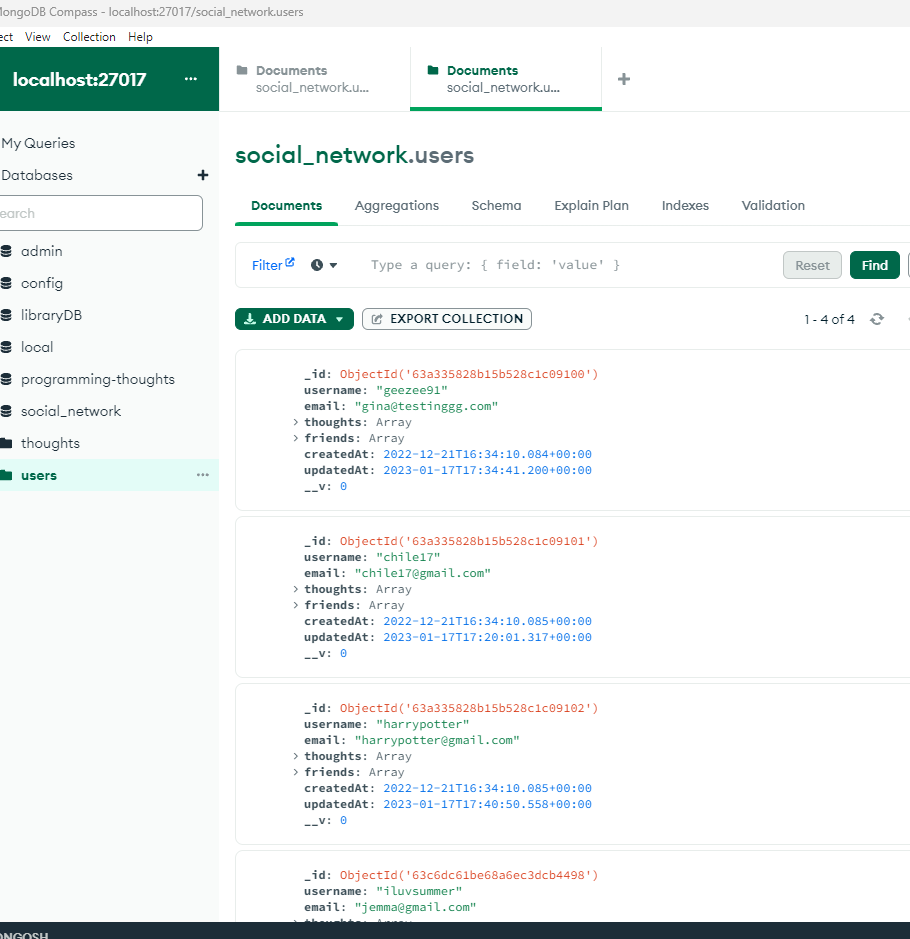Click updatedAt value 2023-01-17T17:40:50.558
910x939 pixels.
coord(487,804)
